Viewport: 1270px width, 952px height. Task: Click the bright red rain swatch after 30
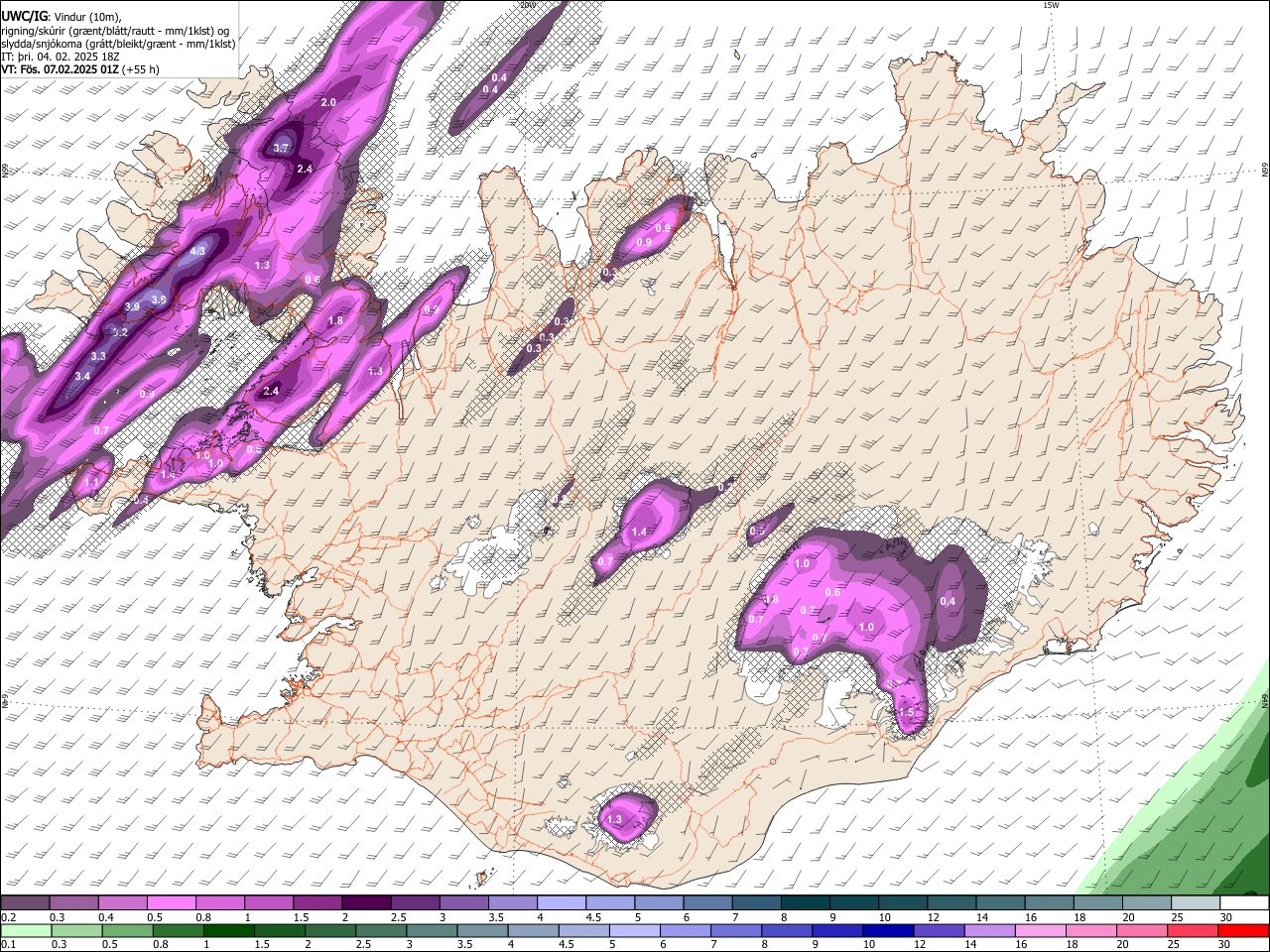1243,930
